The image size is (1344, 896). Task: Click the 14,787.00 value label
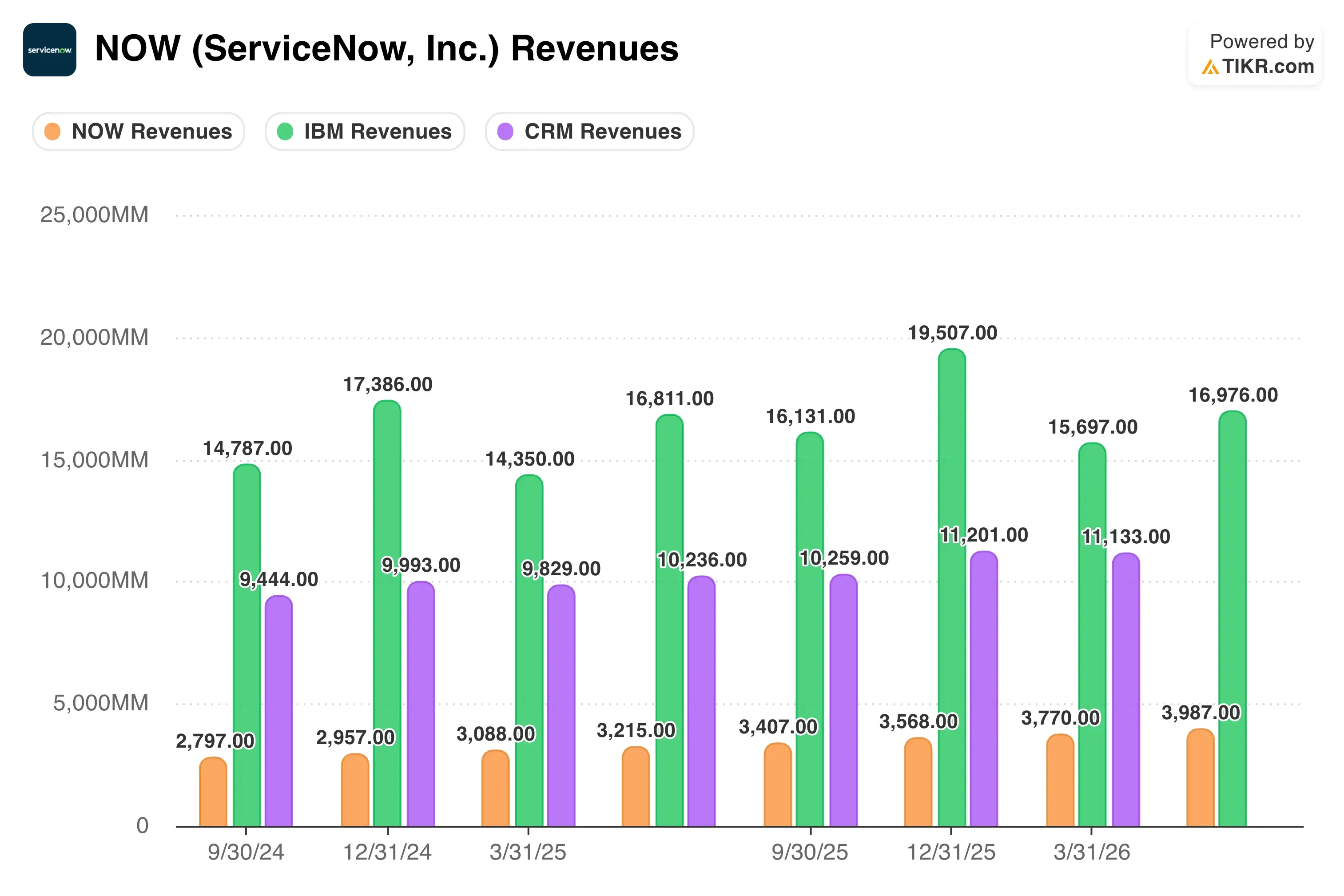point(248,449)
